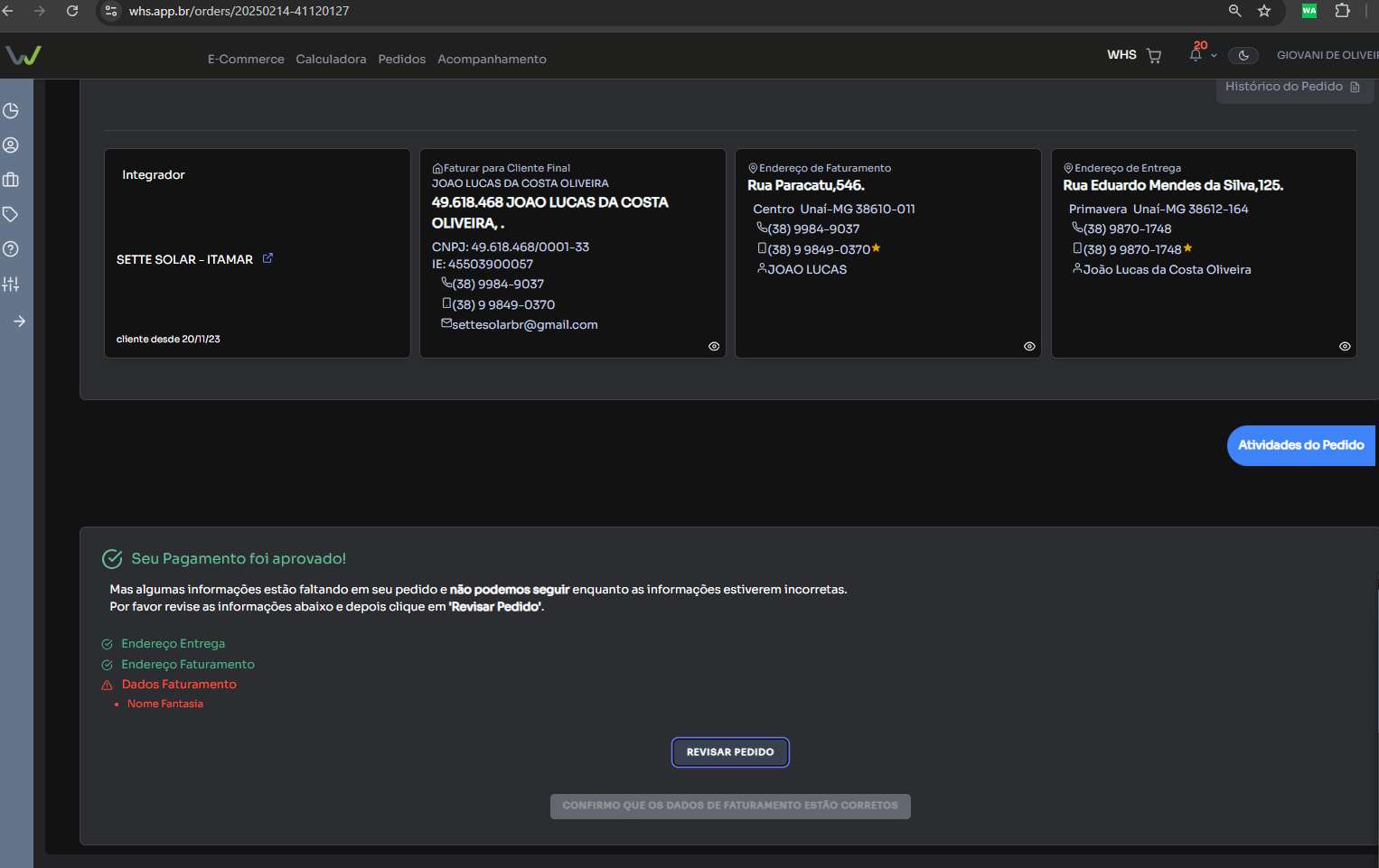Open the settings sliders sidebar icon

pyautogui.click(x=11, y=284)
